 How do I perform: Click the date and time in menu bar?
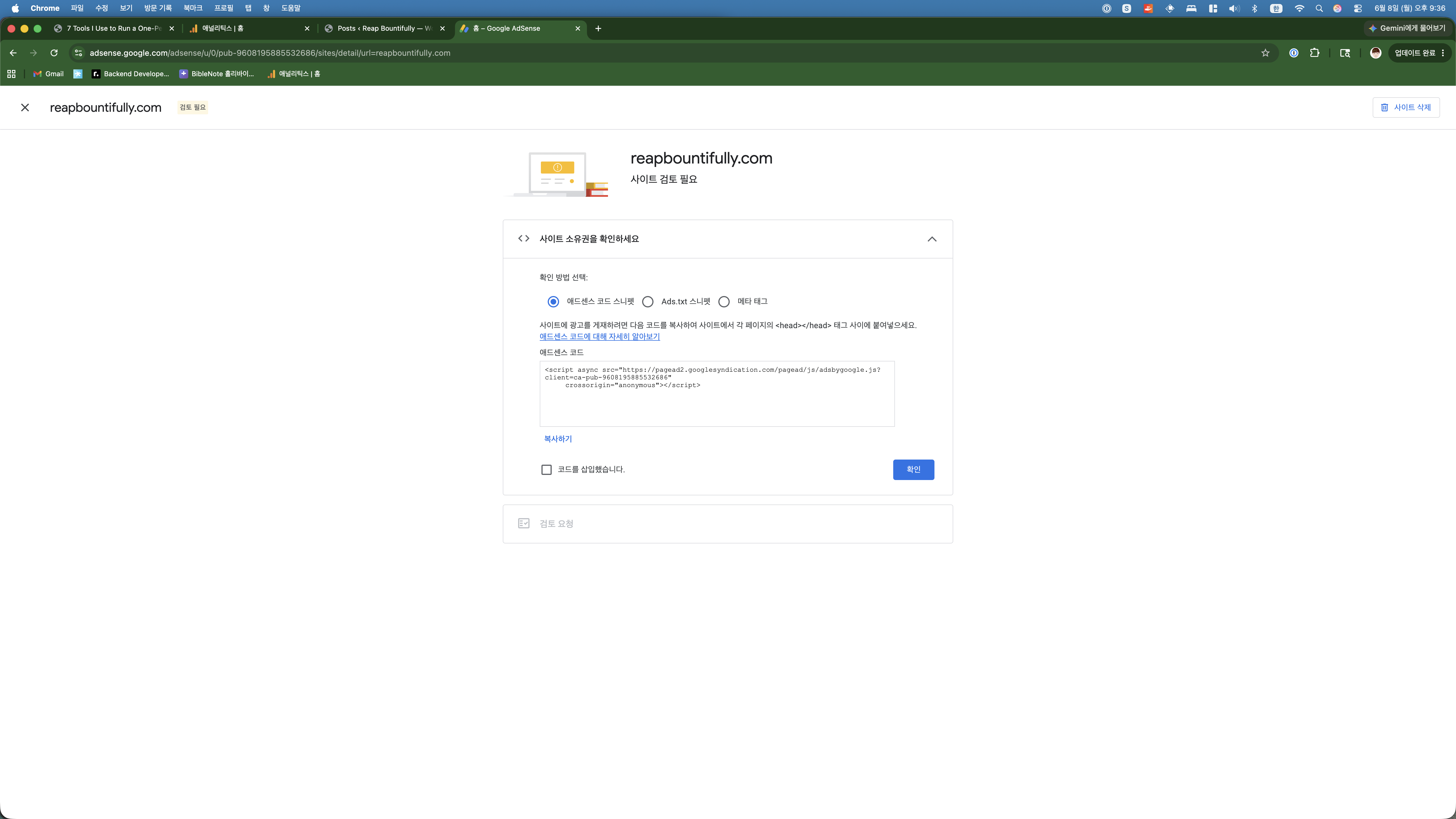pyautogui.click(x=1410, y=8)
